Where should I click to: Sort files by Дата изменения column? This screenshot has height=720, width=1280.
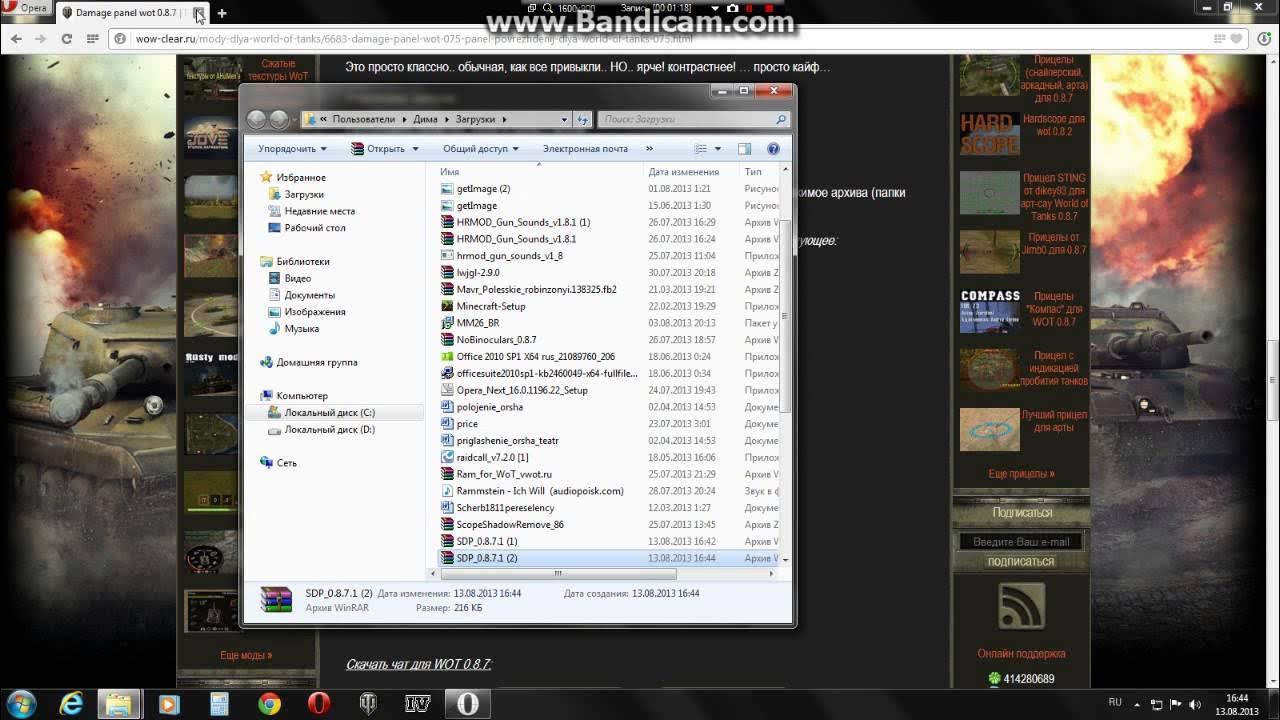(x=683, y=172)
